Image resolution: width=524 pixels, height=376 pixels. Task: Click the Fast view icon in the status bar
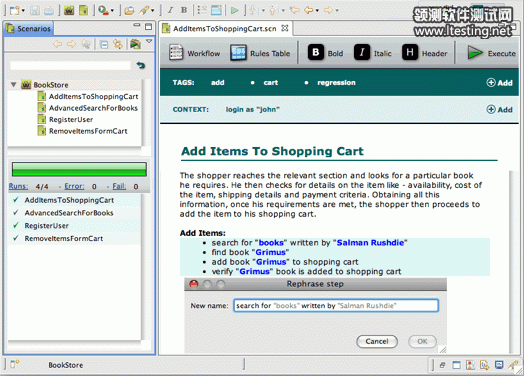click(x=15, y=364)
